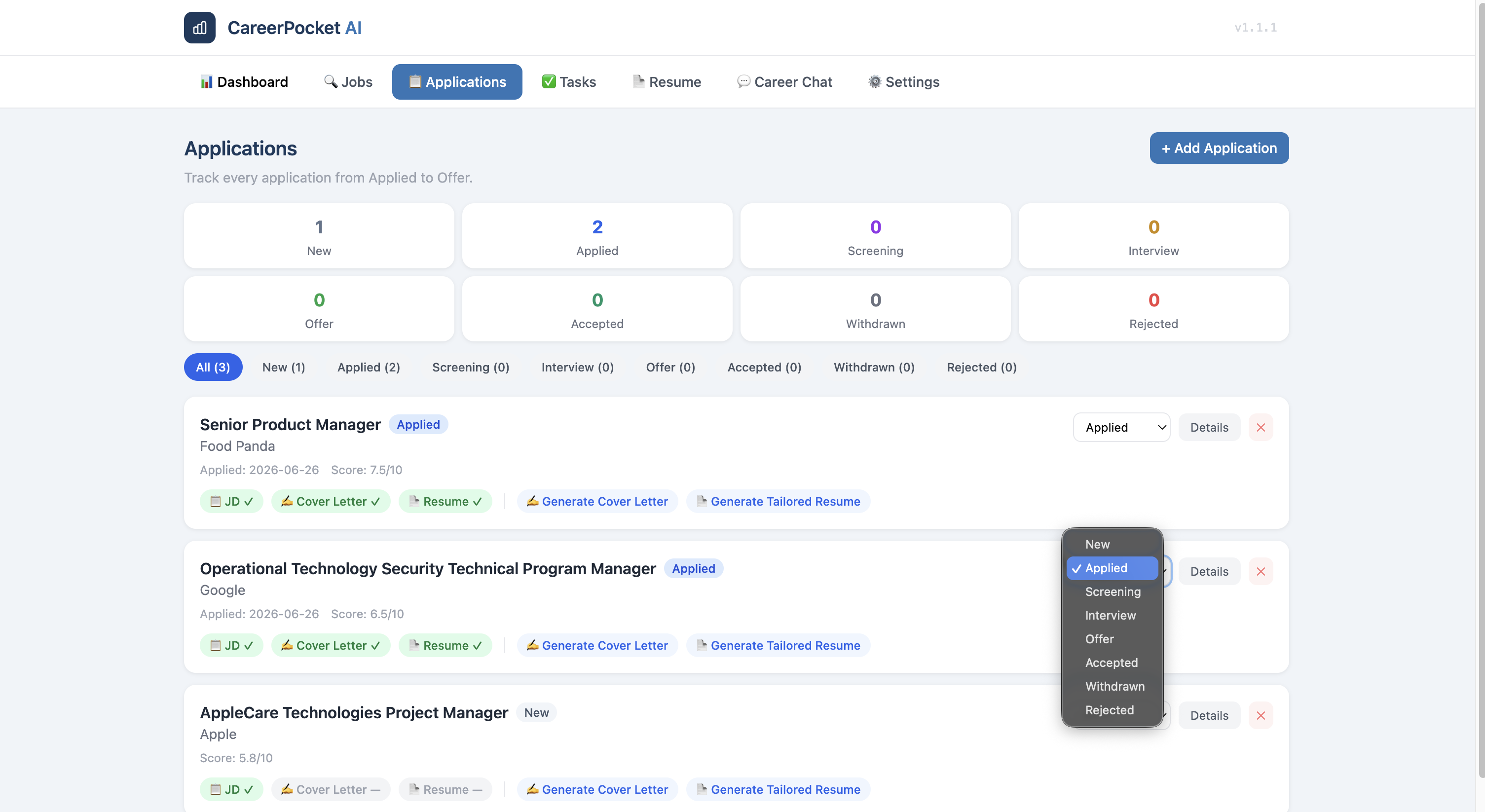1485x812 pixels.
Task: Open Details for the Google application
Action: (x=1209, y=572)
